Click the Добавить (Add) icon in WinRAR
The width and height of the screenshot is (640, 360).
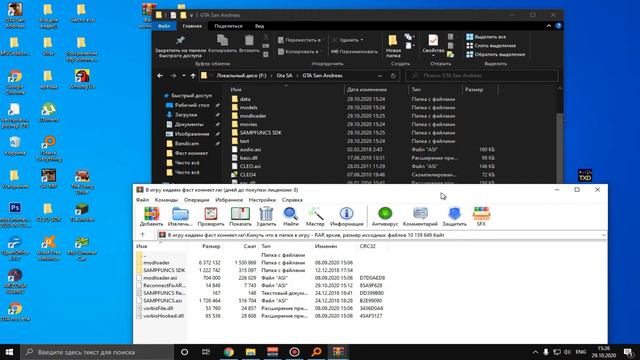[x=151, y=216]
